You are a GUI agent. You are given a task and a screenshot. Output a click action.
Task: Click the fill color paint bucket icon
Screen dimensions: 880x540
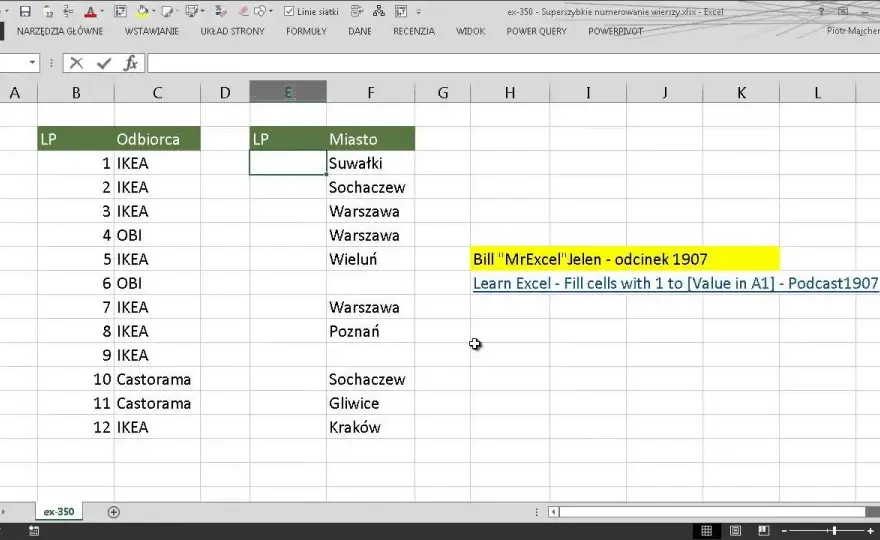[142, 11]
